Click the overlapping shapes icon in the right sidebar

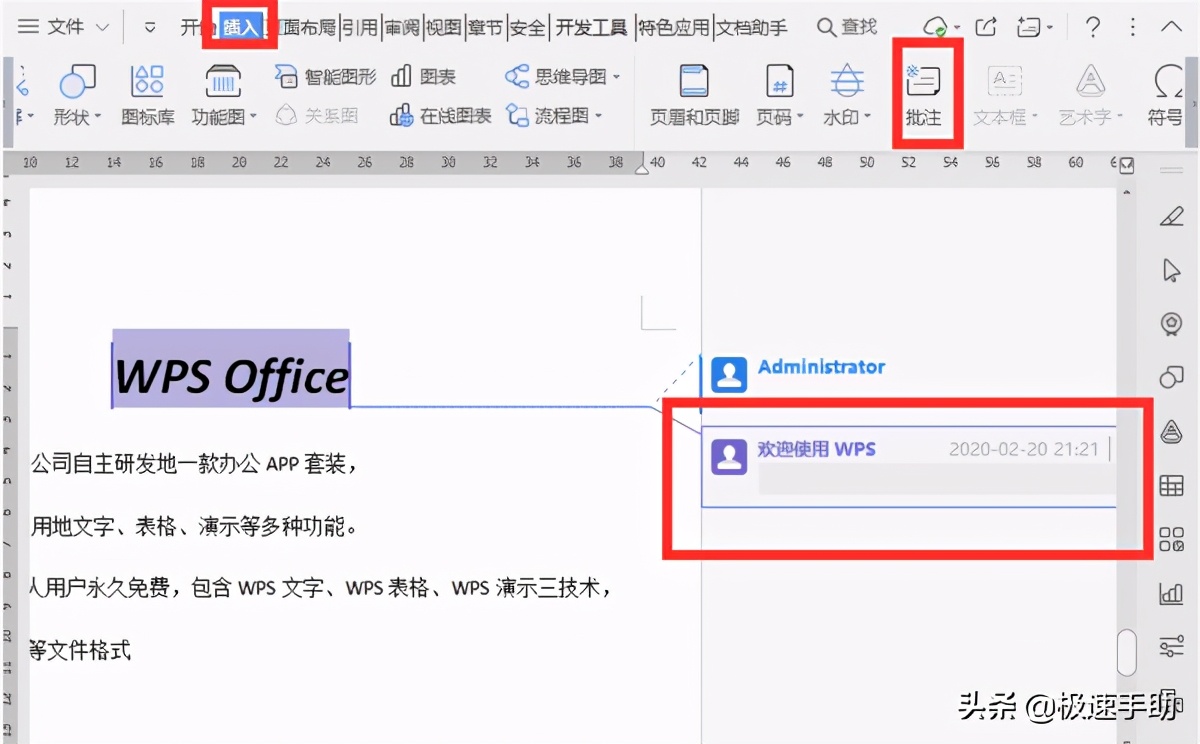(1171, 377)
